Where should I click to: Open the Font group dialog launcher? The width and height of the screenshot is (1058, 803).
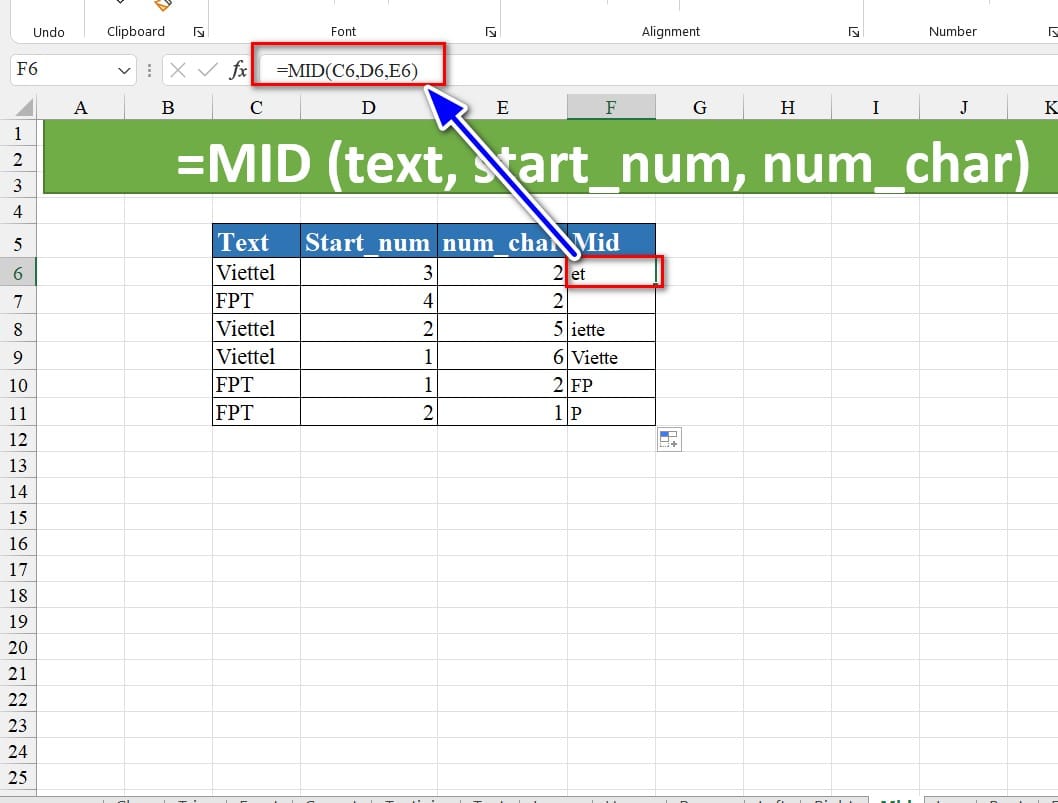pyautogui.click(x=490, y=32)
